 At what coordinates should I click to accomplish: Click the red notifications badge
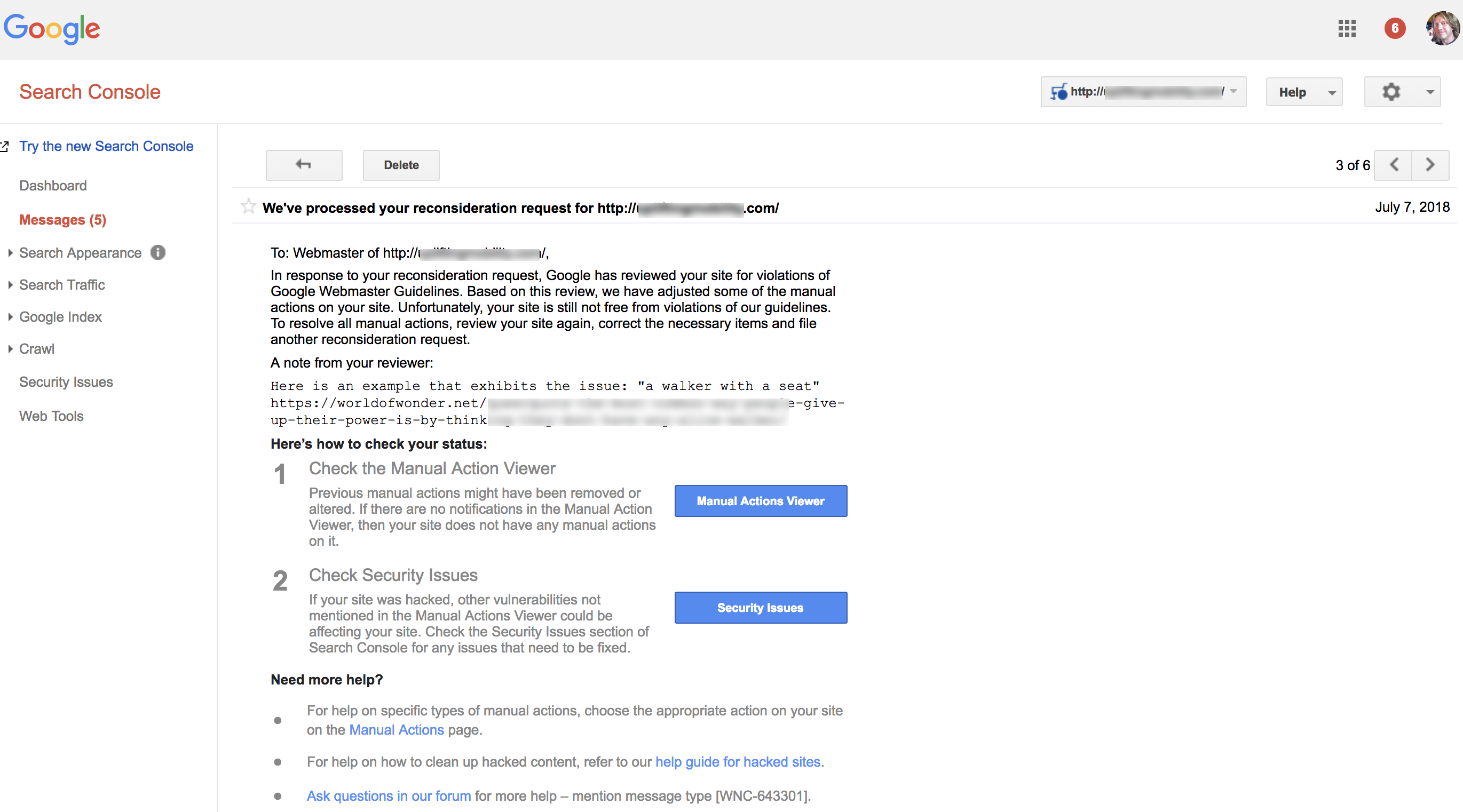(x=1394, y=28)
